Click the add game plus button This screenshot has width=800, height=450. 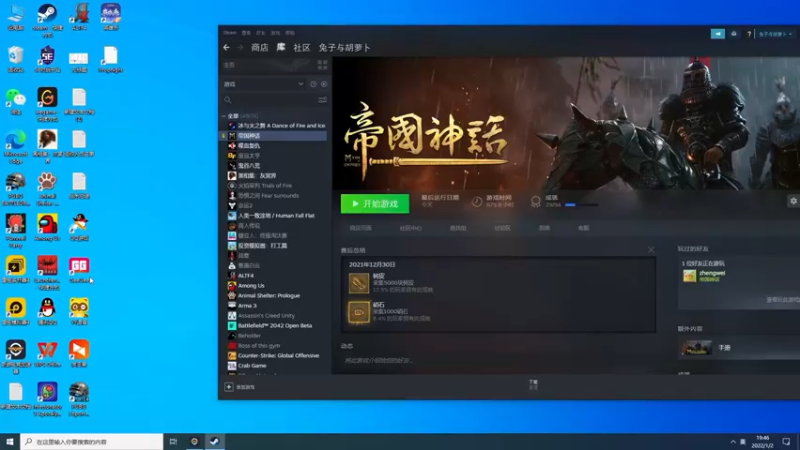(229, 387)
